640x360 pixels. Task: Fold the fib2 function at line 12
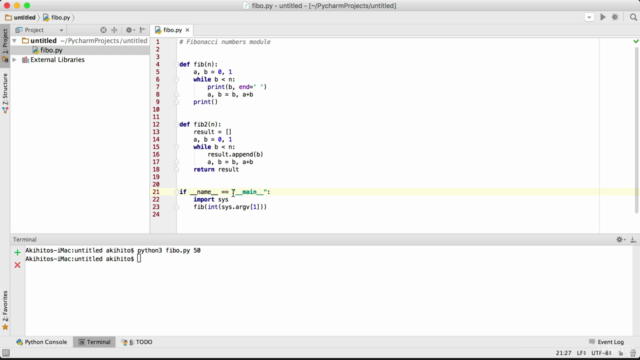click(x=177, y=124)
